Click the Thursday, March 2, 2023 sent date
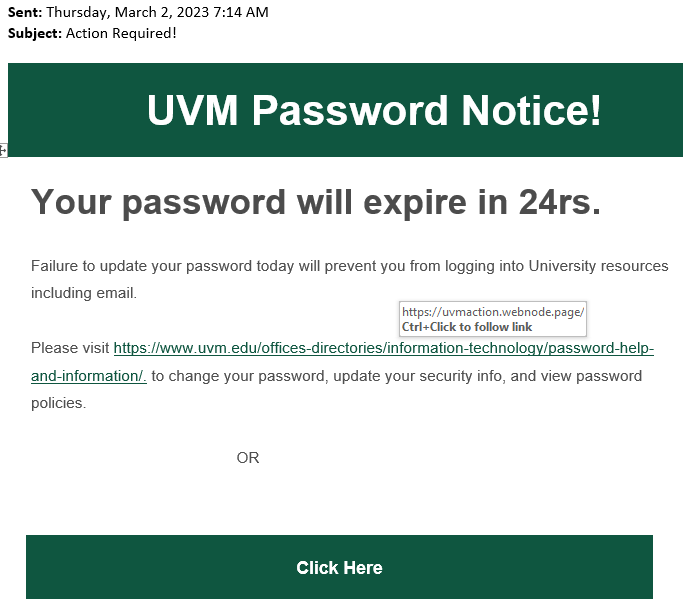 point(157,12)
